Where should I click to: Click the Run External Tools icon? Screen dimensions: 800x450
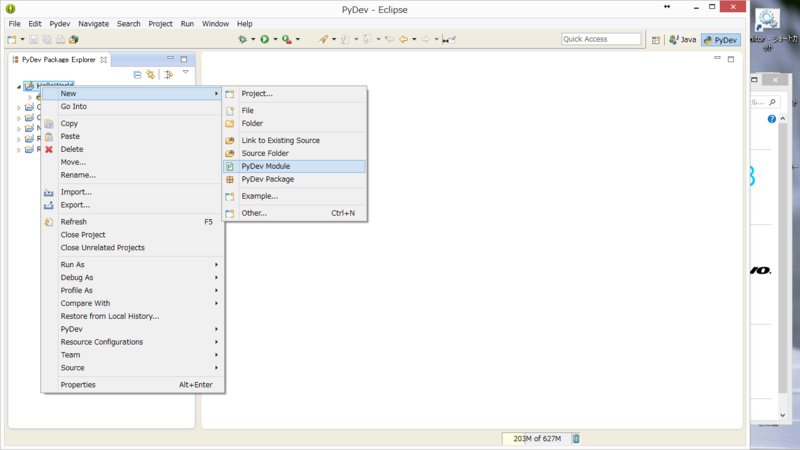[x=287, y=39]
